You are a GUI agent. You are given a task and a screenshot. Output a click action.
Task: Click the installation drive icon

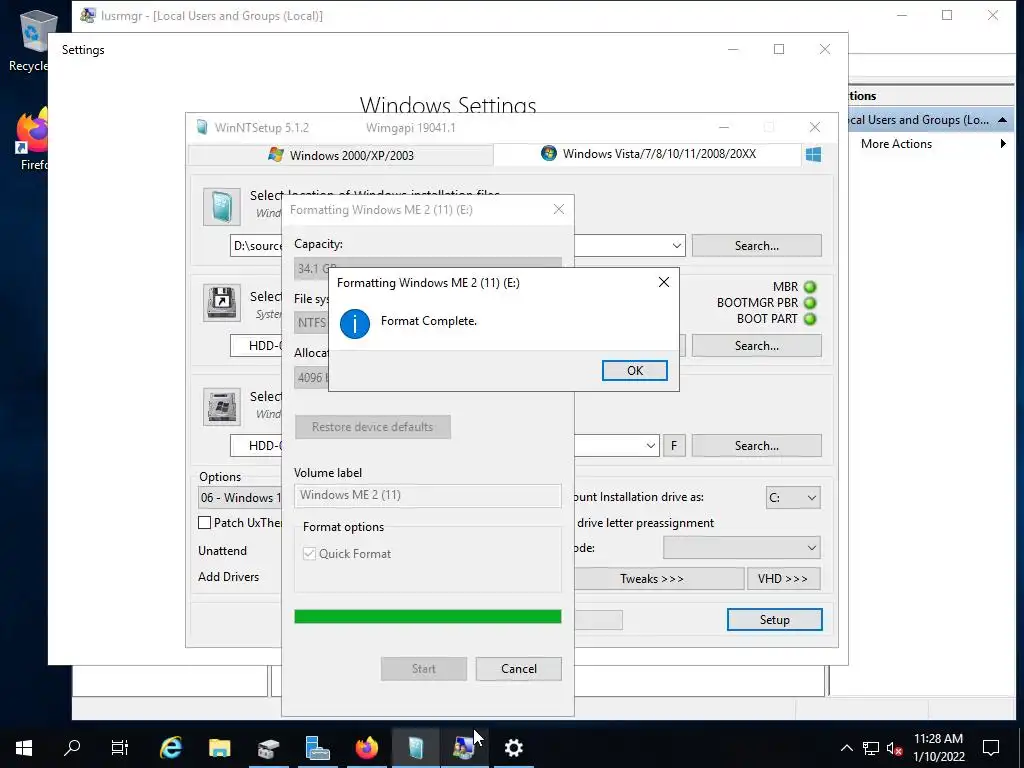tap(221, 406)
